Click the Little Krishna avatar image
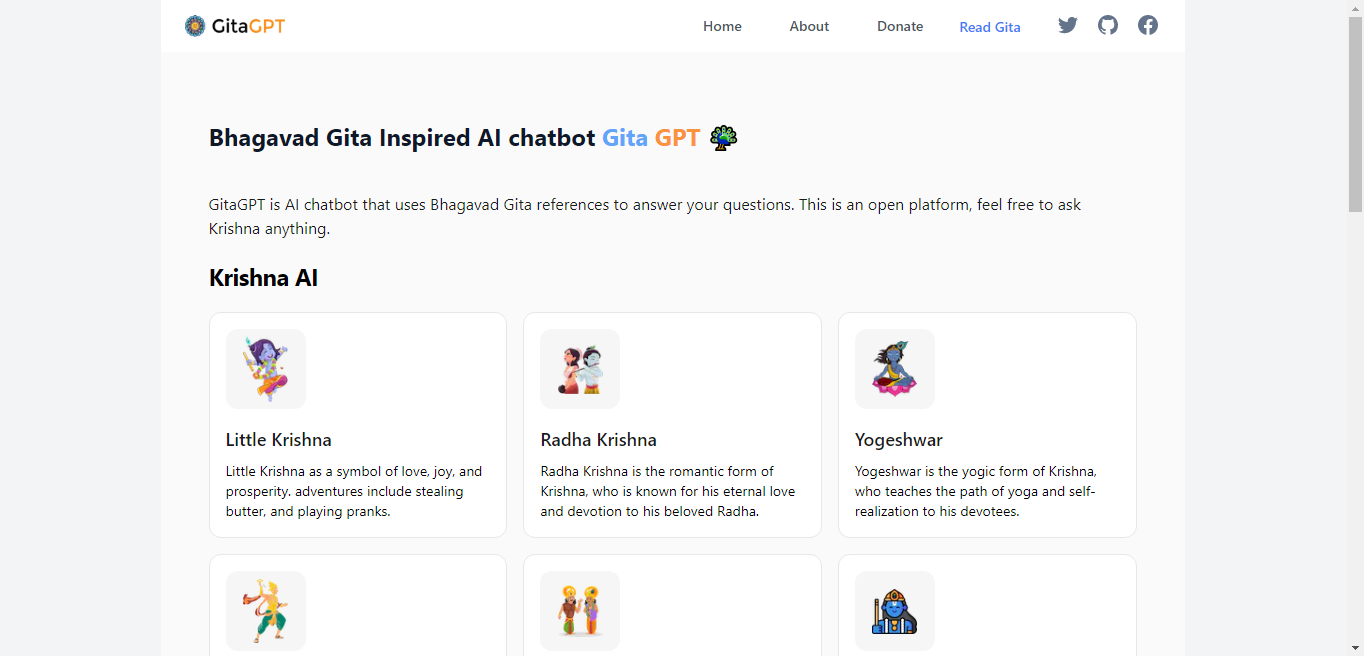Viewport: 1364px width, 656px height. click(266, 369)
